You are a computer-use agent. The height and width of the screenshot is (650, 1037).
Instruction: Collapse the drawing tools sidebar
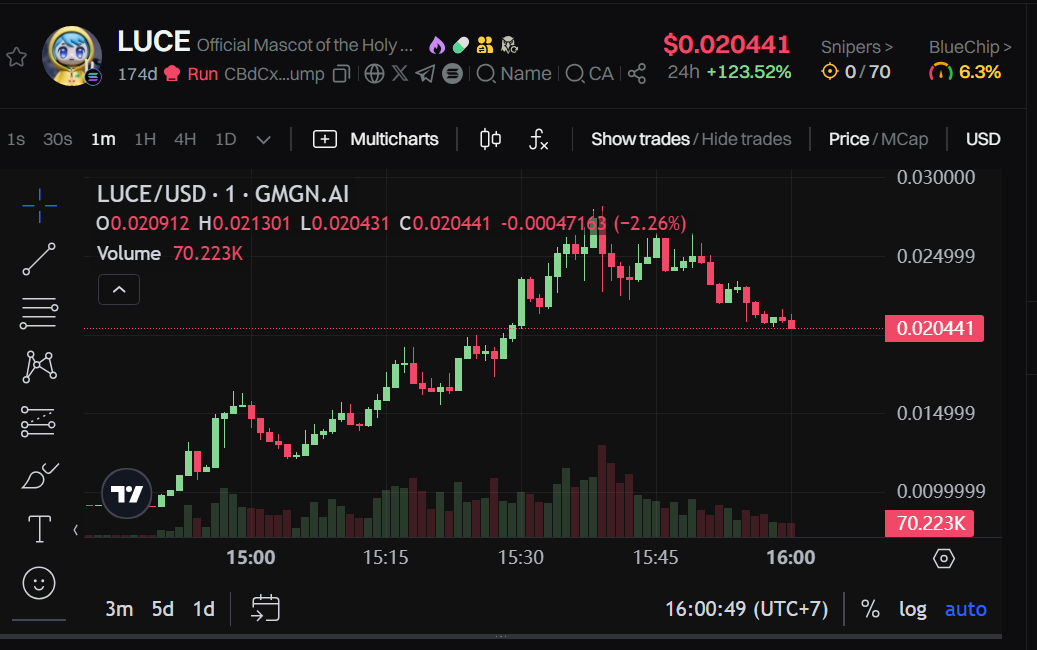pyautogui.click(x=75, y=529)
